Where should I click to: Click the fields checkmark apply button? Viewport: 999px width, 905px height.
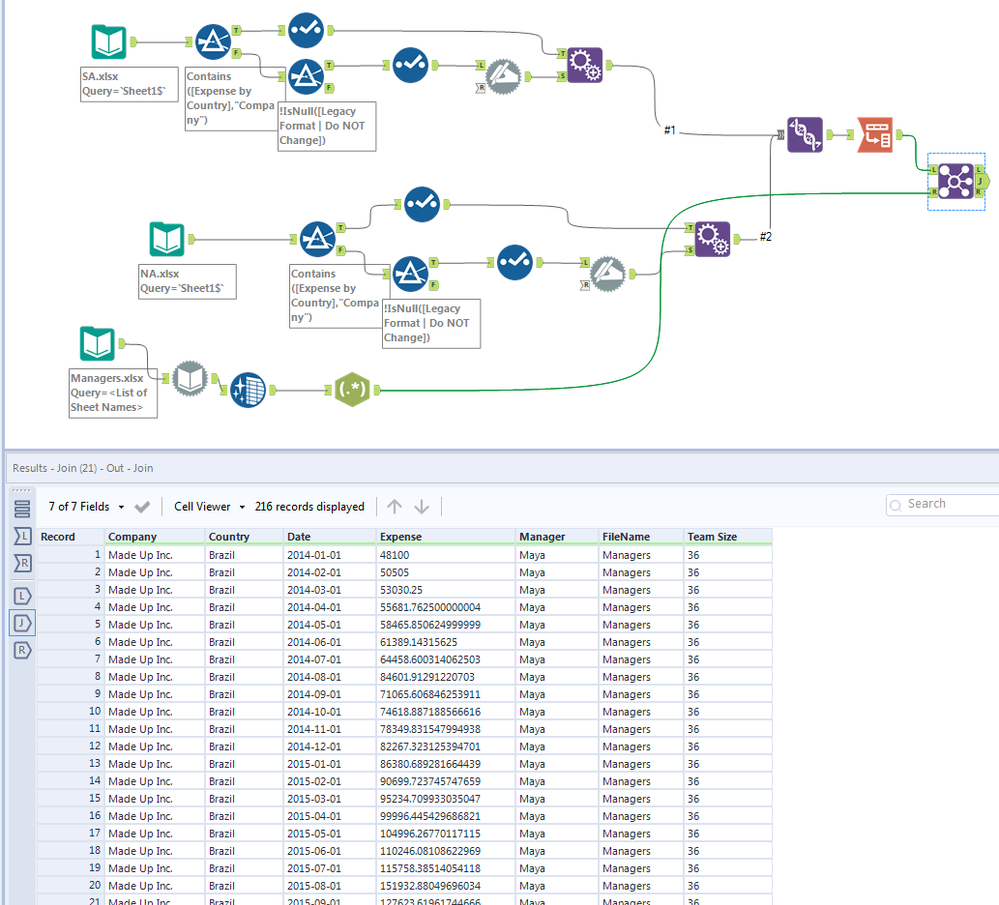pyautogui.click(x=143, y=507)
